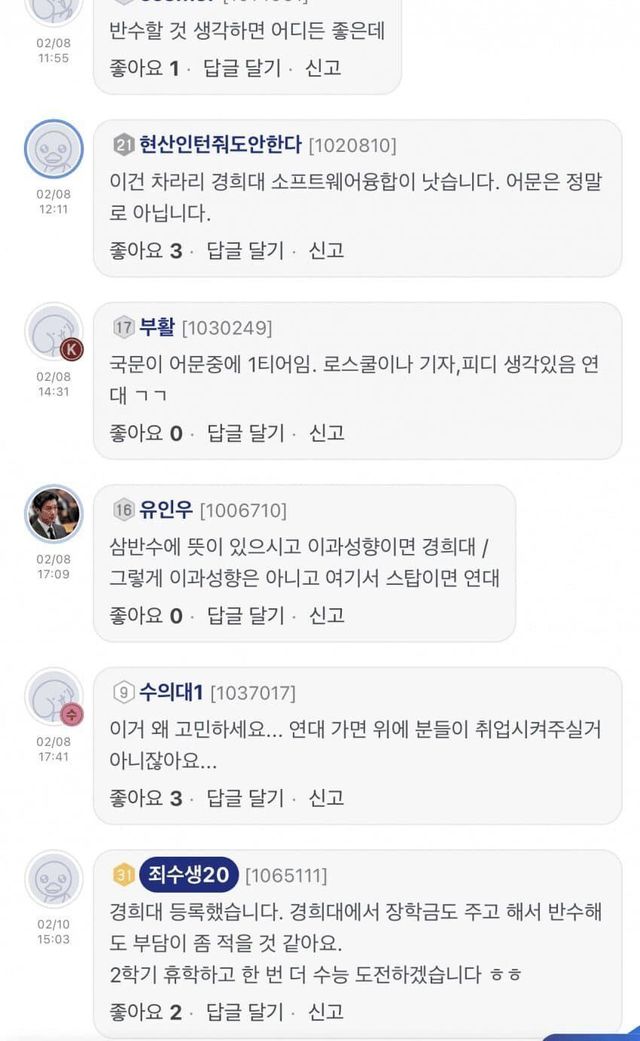Open 유인우's profile photo
Viewport: 640px width, 1041px height.
click(53, 515)
